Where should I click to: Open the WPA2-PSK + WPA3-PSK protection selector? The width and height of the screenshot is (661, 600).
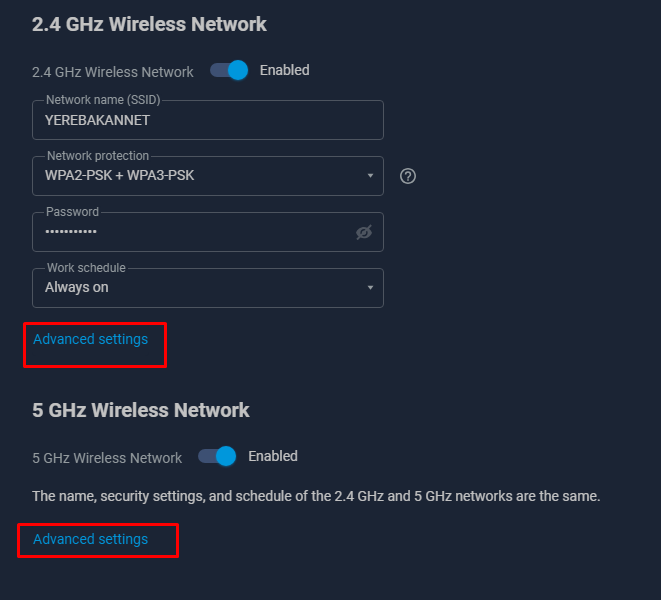tap(208, 176)
